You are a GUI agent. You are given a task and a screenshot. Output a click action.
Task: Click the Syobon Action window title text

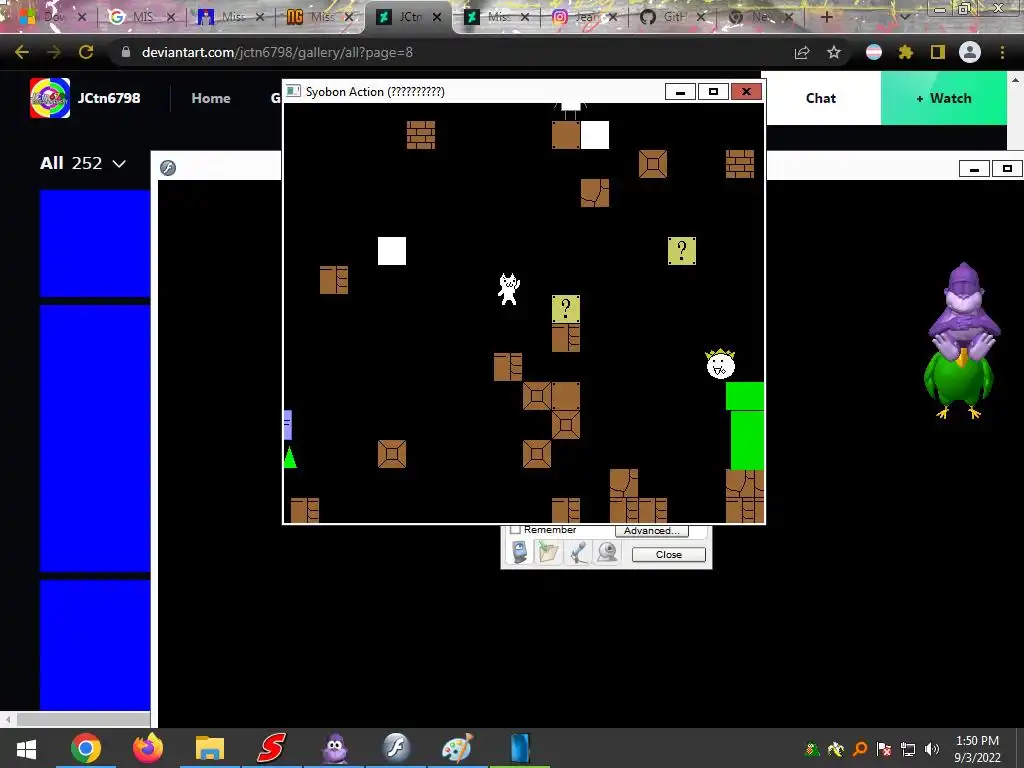click(x=375, y=92)
